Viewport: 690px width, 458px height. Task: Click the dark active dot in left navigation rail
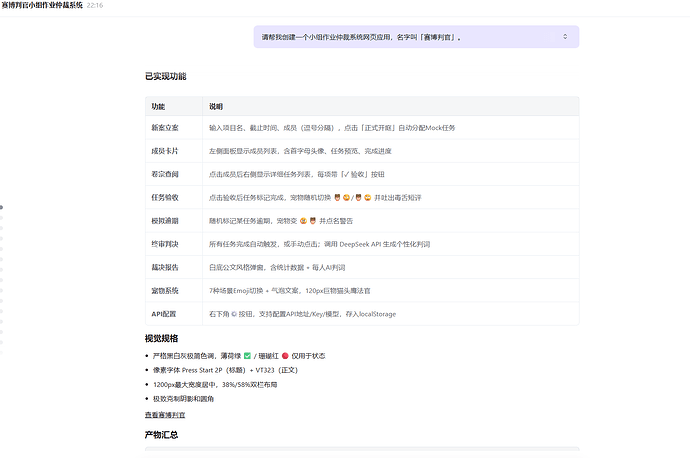(x=2, y=207)
